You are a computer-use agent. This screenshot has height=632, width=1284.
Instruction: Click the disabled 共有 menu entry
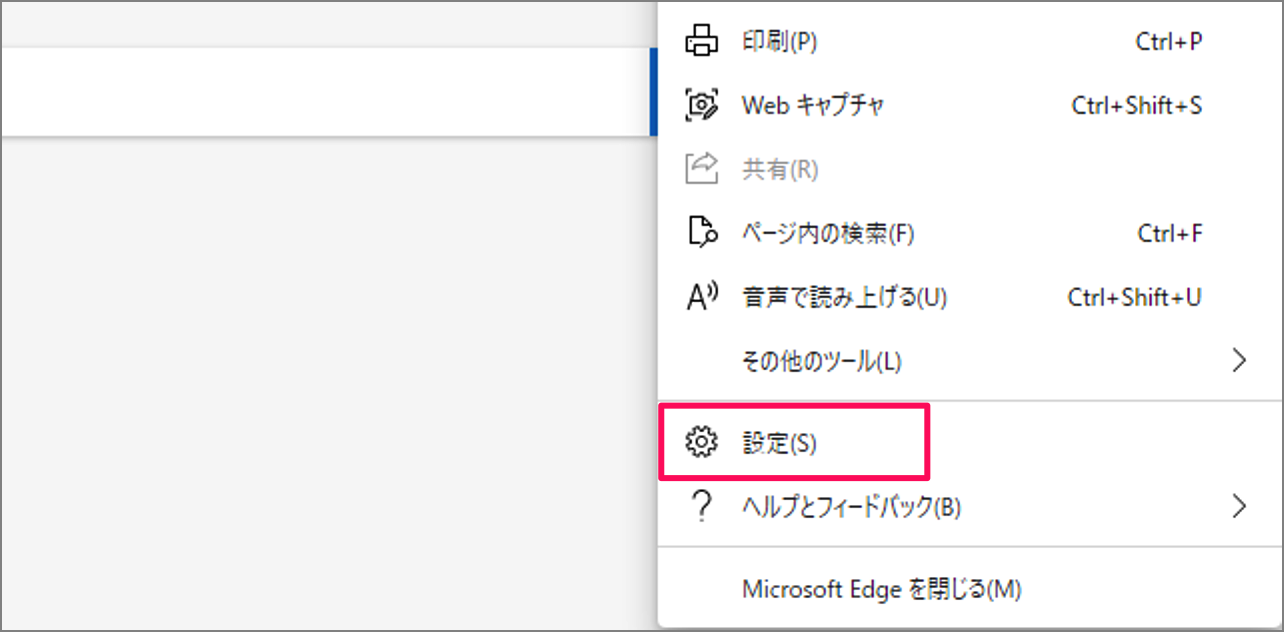coord(779,169)
